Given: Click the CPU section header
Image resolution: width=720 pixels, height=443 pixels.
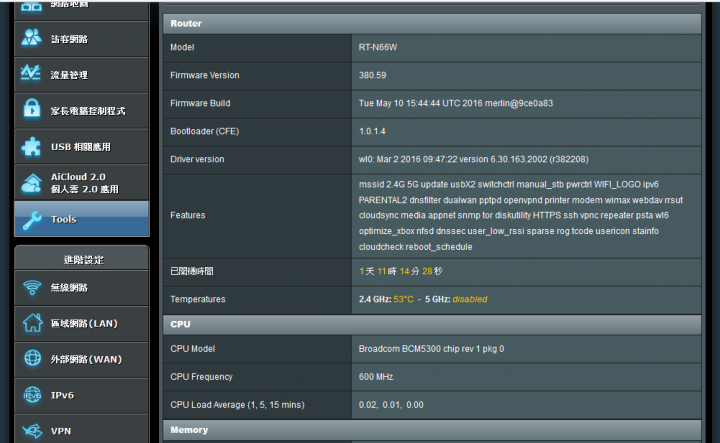Looking at the screenshot, I should (x=432, y=324).
